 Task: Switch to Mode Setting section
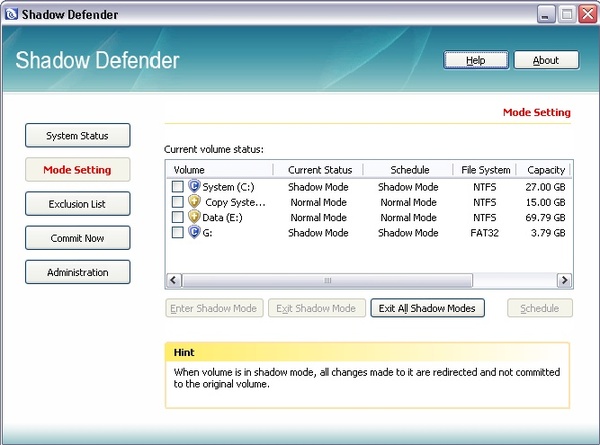(x=78, y=170)
